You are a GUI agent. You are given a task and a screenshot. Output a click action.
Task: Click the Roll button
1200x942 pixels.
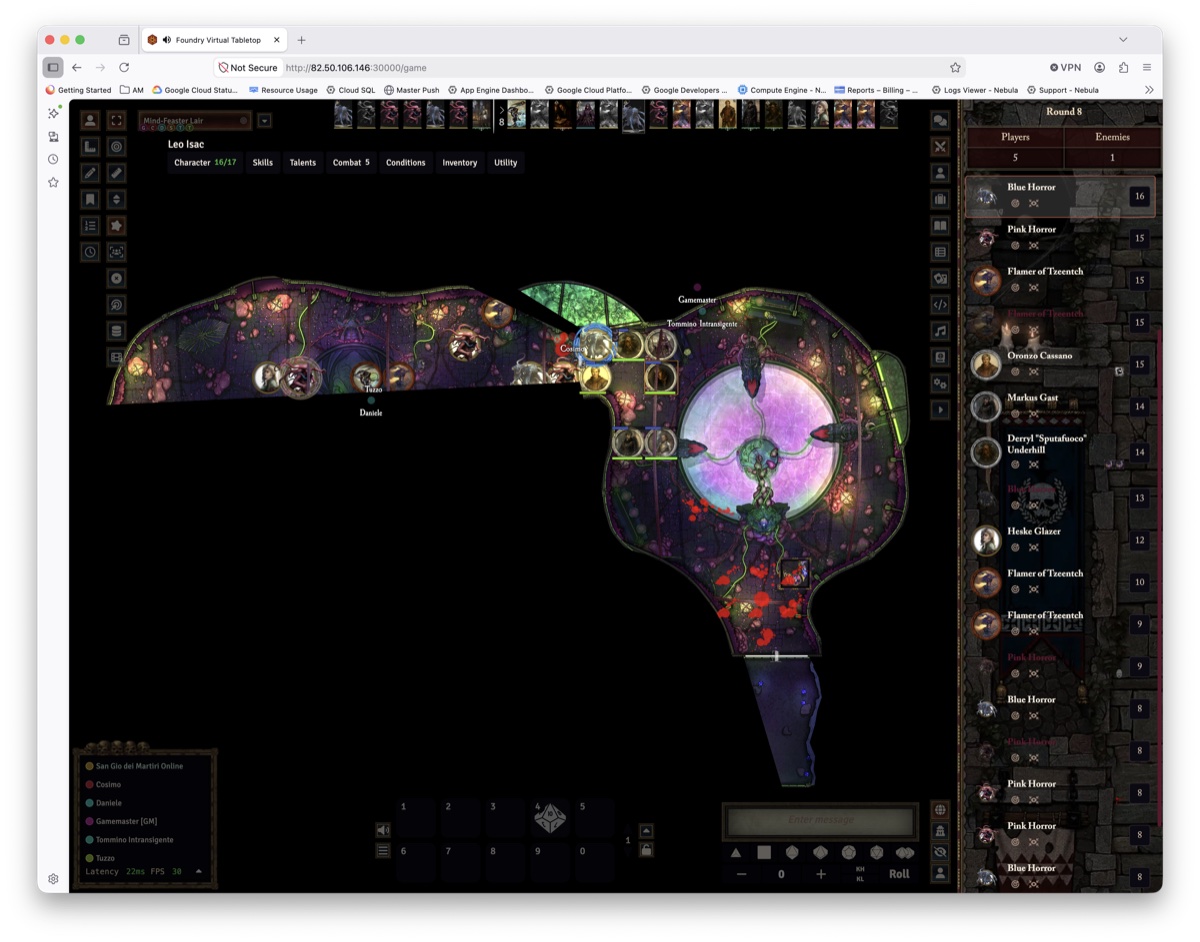coord(899,874)
